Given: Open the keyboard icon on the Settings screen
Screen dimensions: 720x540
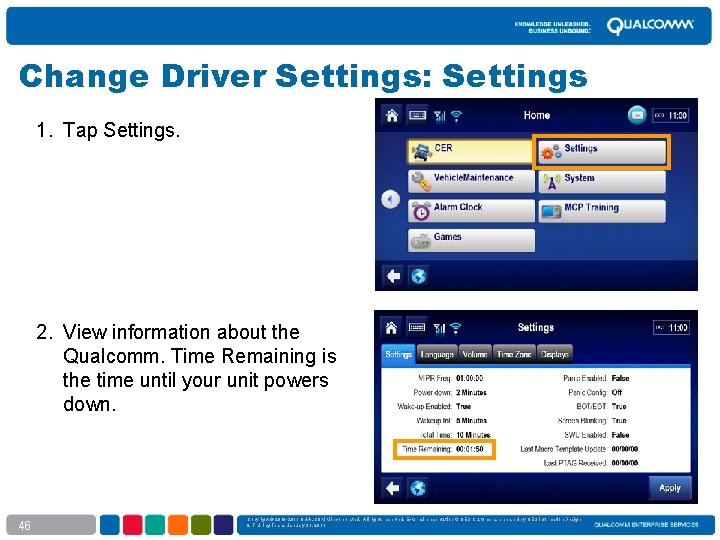Looking at the screenshot, I should (x=416, y=327).
